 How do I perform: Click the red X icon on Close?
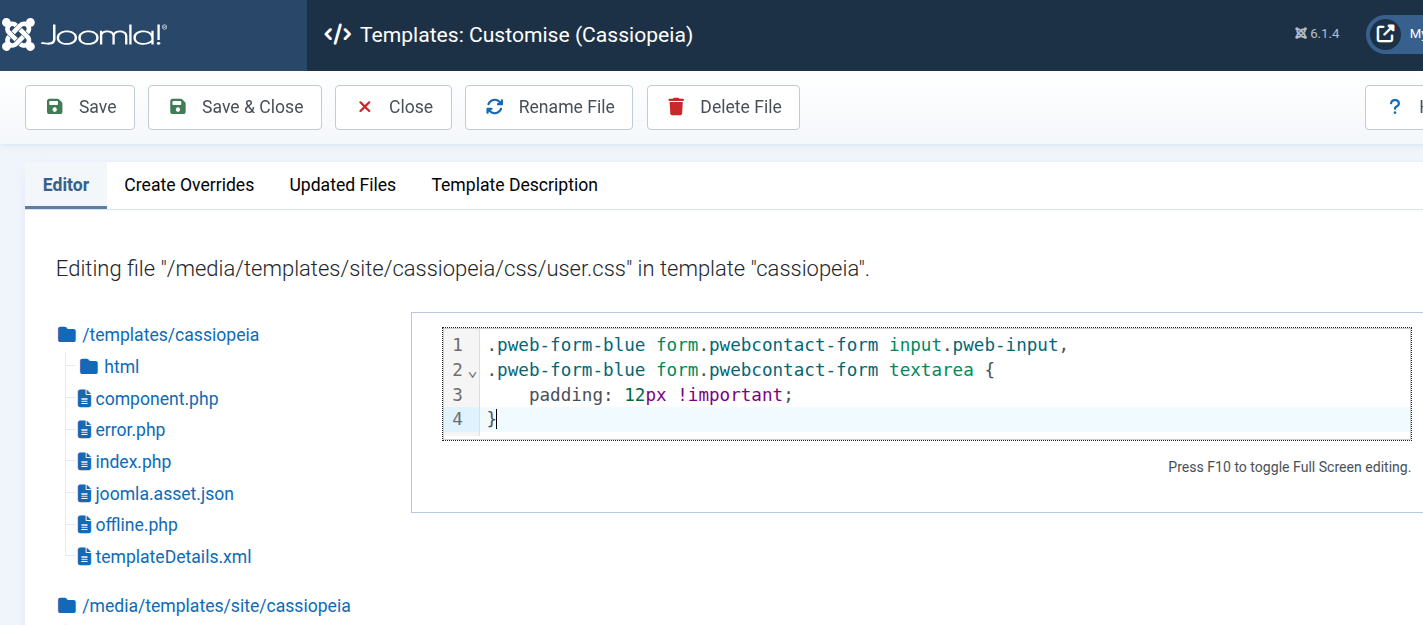tap(365, 107)
